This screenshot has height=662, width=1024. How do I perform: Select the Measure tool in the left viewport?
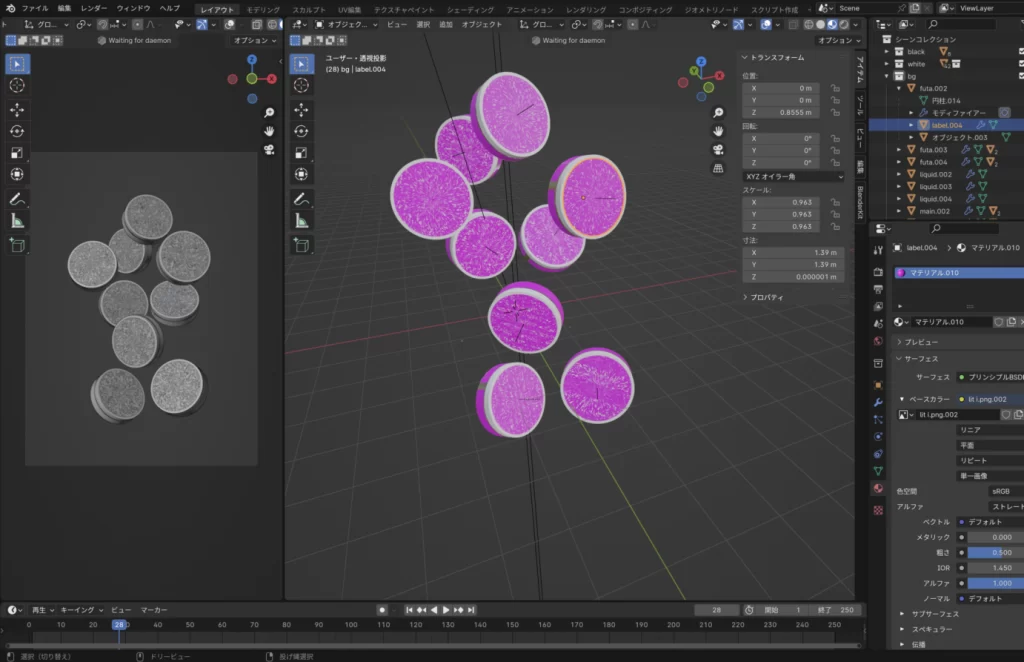pyautogui.click(x=17, y=221)
